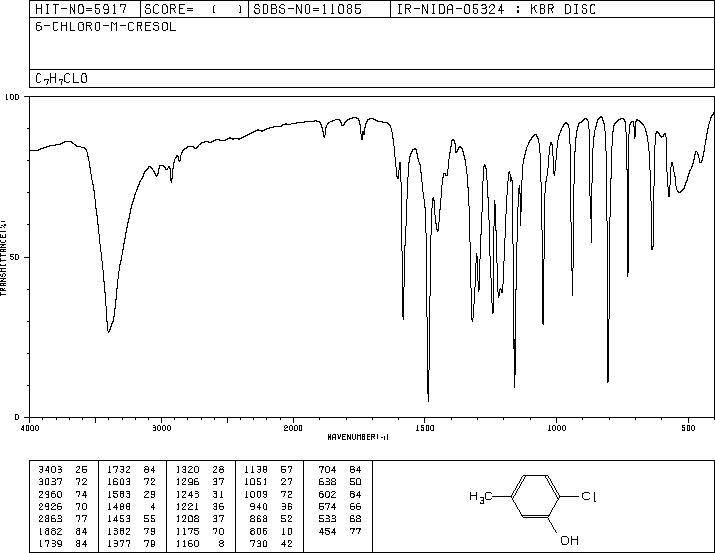Click the 50 label on the transmittance axis

pyautogui.click(x=15, y=258)
